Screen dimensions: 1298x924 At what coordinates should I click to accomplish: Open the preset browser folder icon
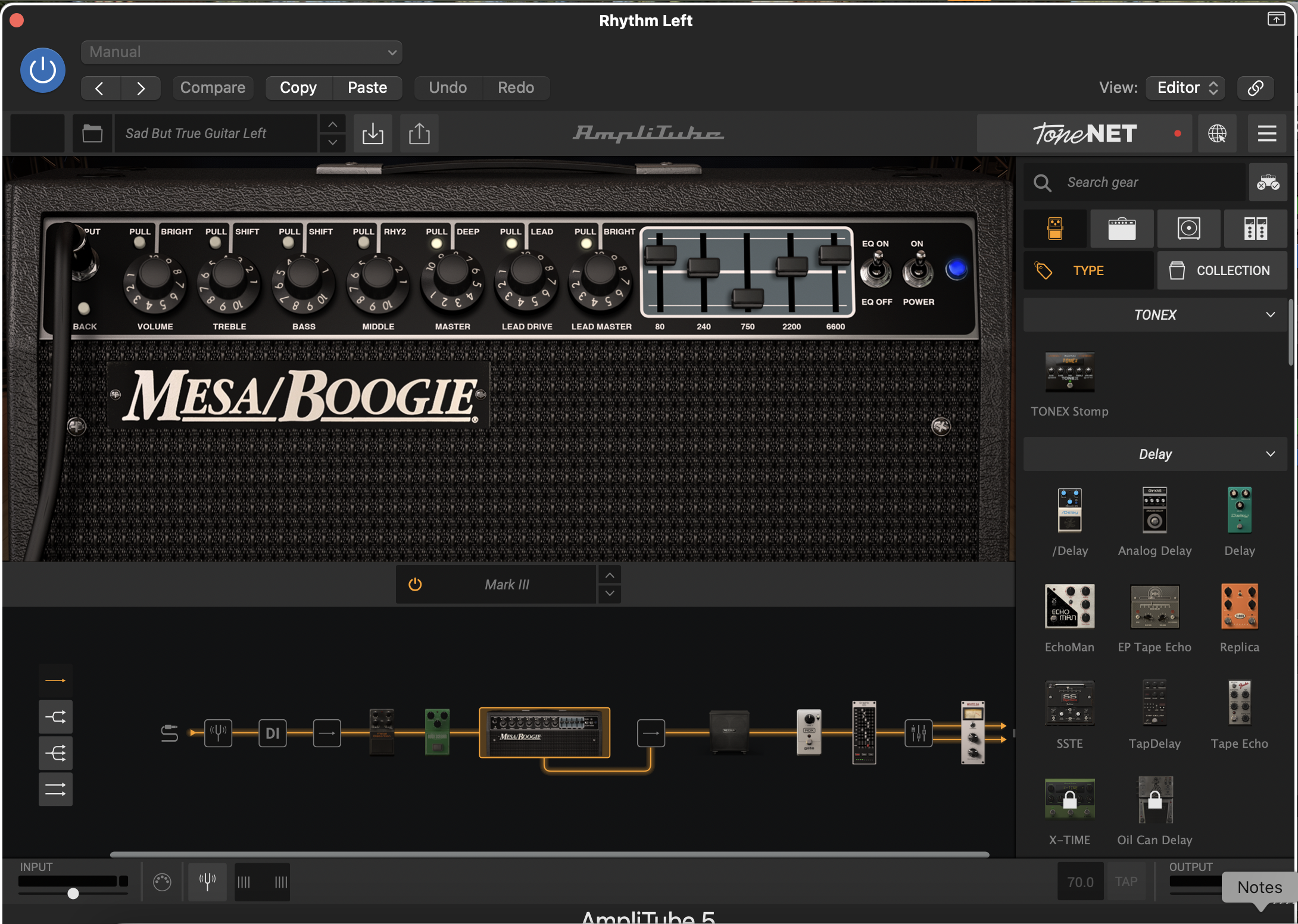point(92,133)
